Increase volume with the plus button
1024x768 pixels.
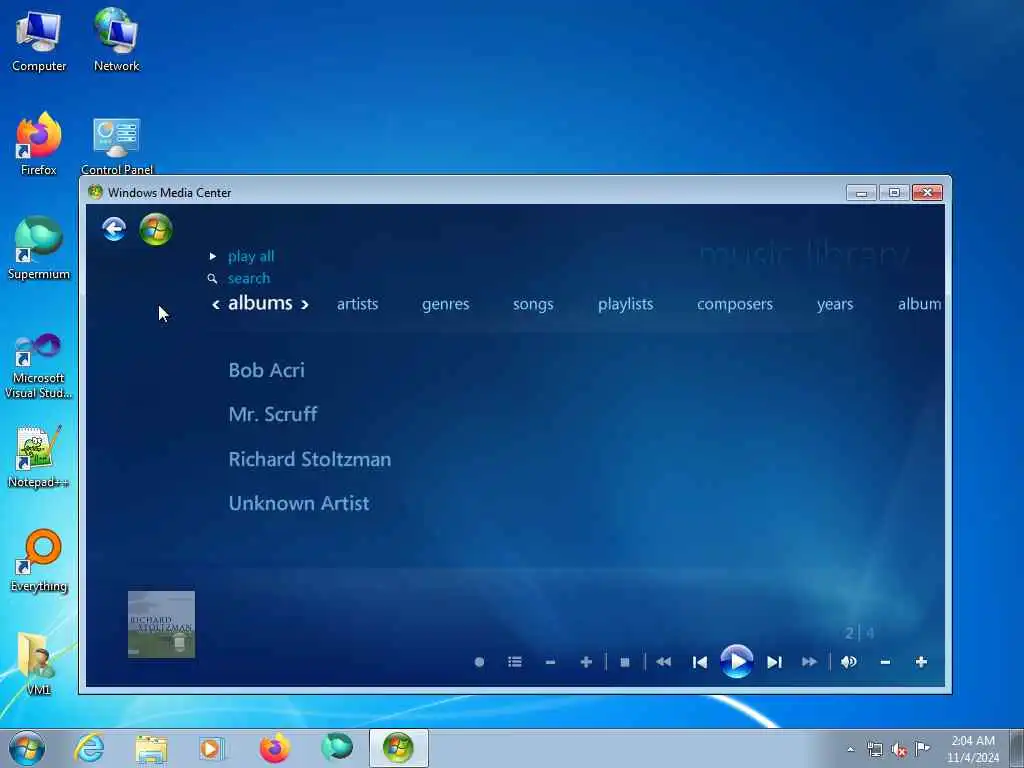coord(921,662)
